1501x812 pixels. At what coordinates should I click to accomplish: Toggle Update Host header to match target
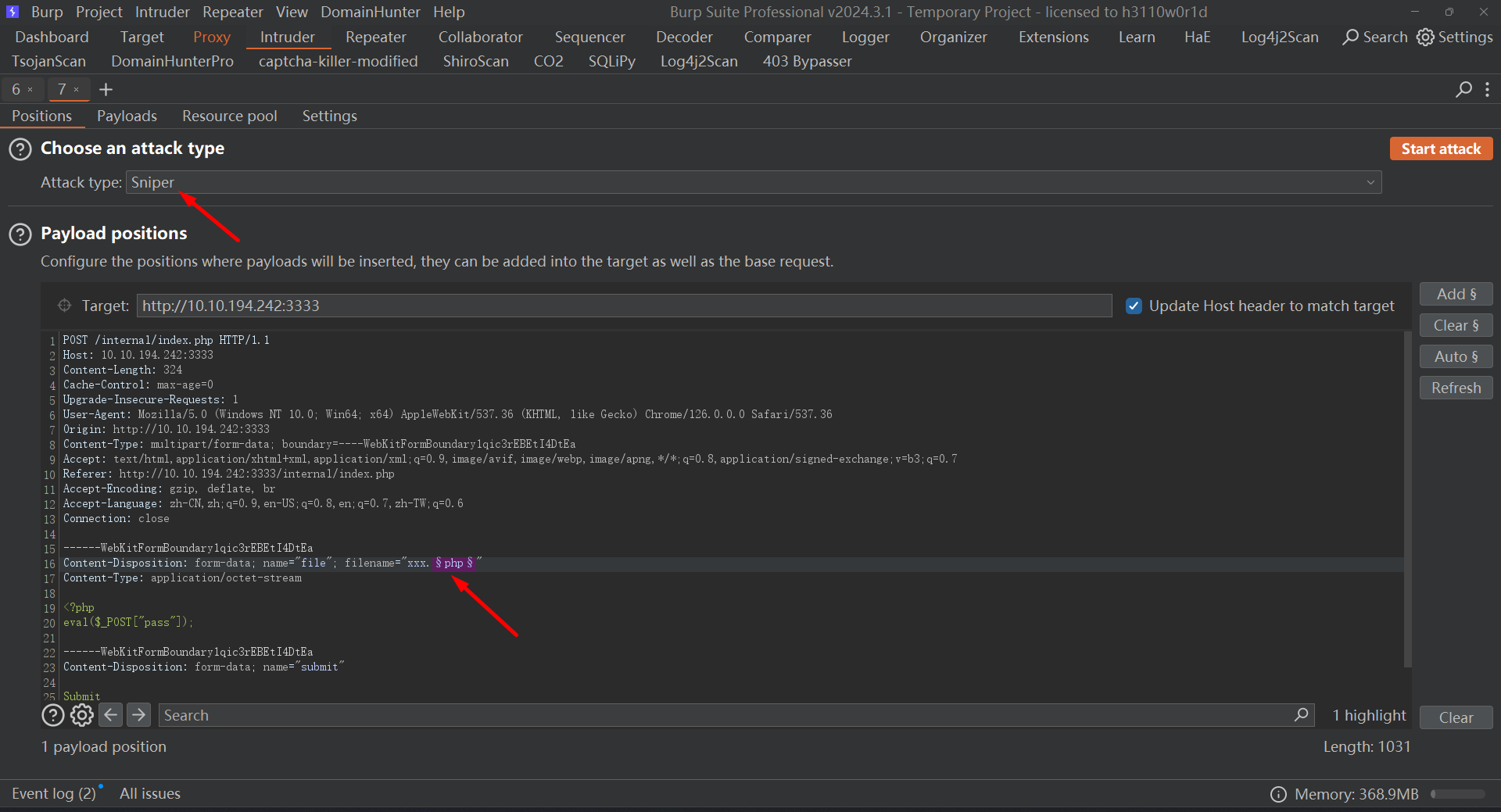click(x=1134, y=306)
